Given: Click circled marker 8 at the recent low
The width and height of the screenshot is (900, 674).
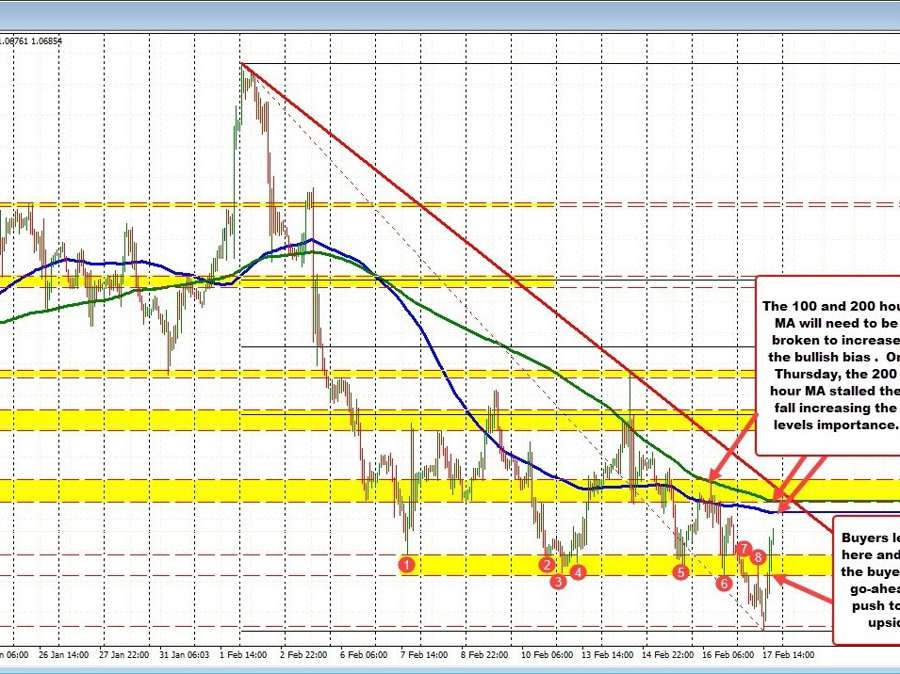Looking at the screenshot, I should tap(757, 558).
